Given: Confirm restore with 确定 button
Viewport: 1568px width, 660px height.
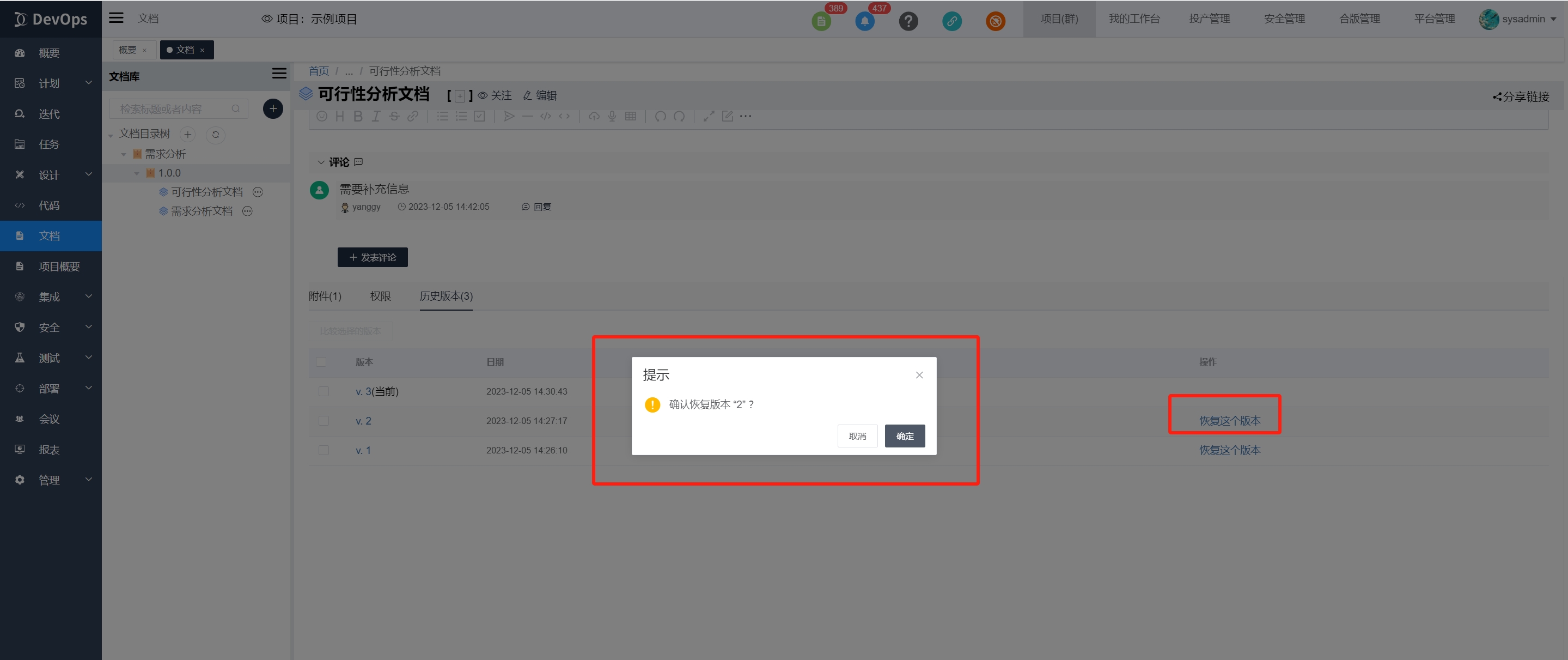Looking at the screenshot, I should [904, 436].
